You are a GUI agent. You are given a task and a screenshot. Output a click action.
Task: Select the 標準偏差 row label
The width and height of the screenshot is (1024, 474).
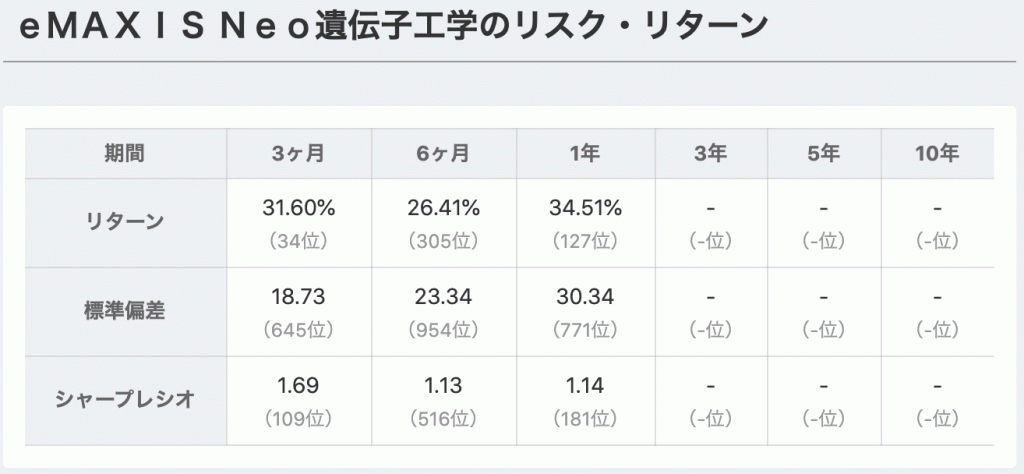coord(125,311)
